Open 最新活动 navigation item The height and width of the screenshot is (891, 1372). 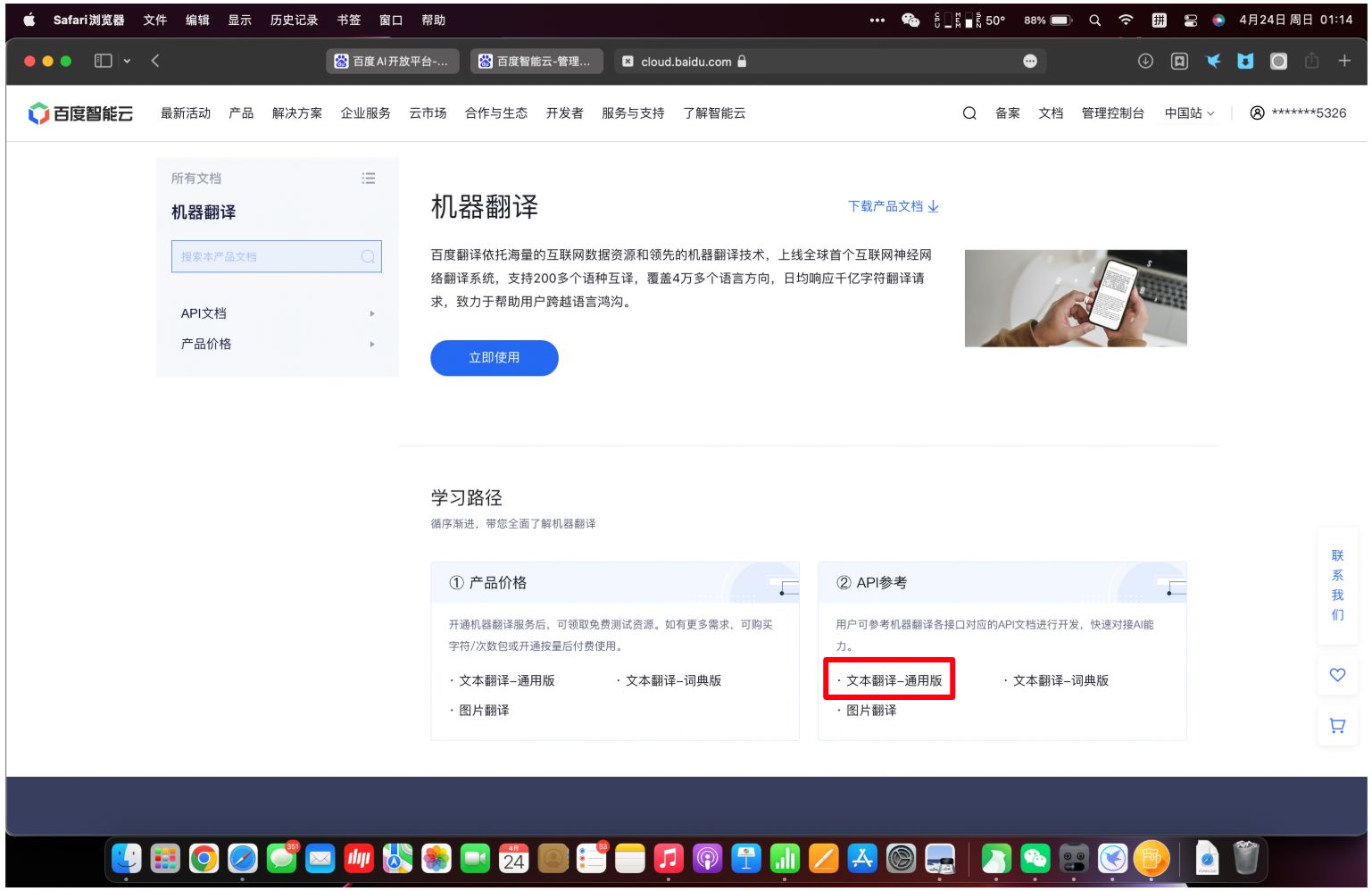coord(186,113)
